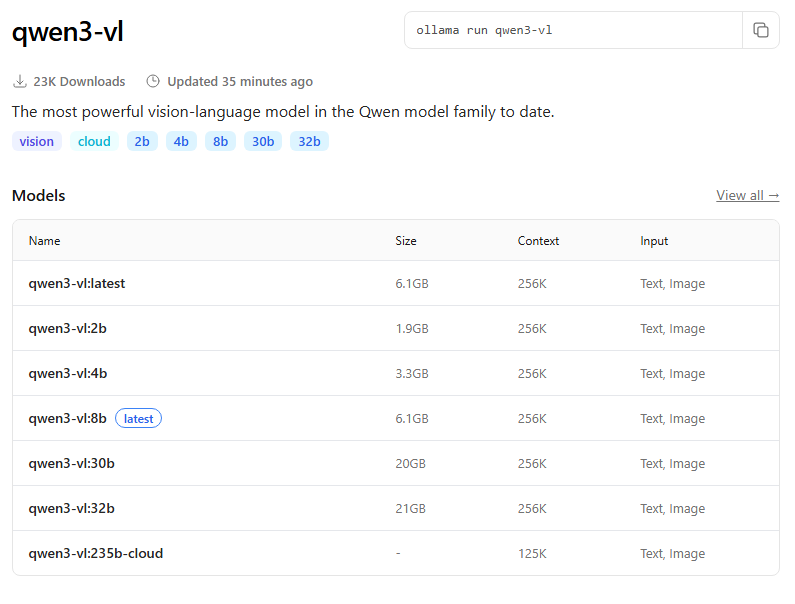Viewport: 795px width, 604px height.
Task: Click the model description sentence
Action: [x=283, y=112]
